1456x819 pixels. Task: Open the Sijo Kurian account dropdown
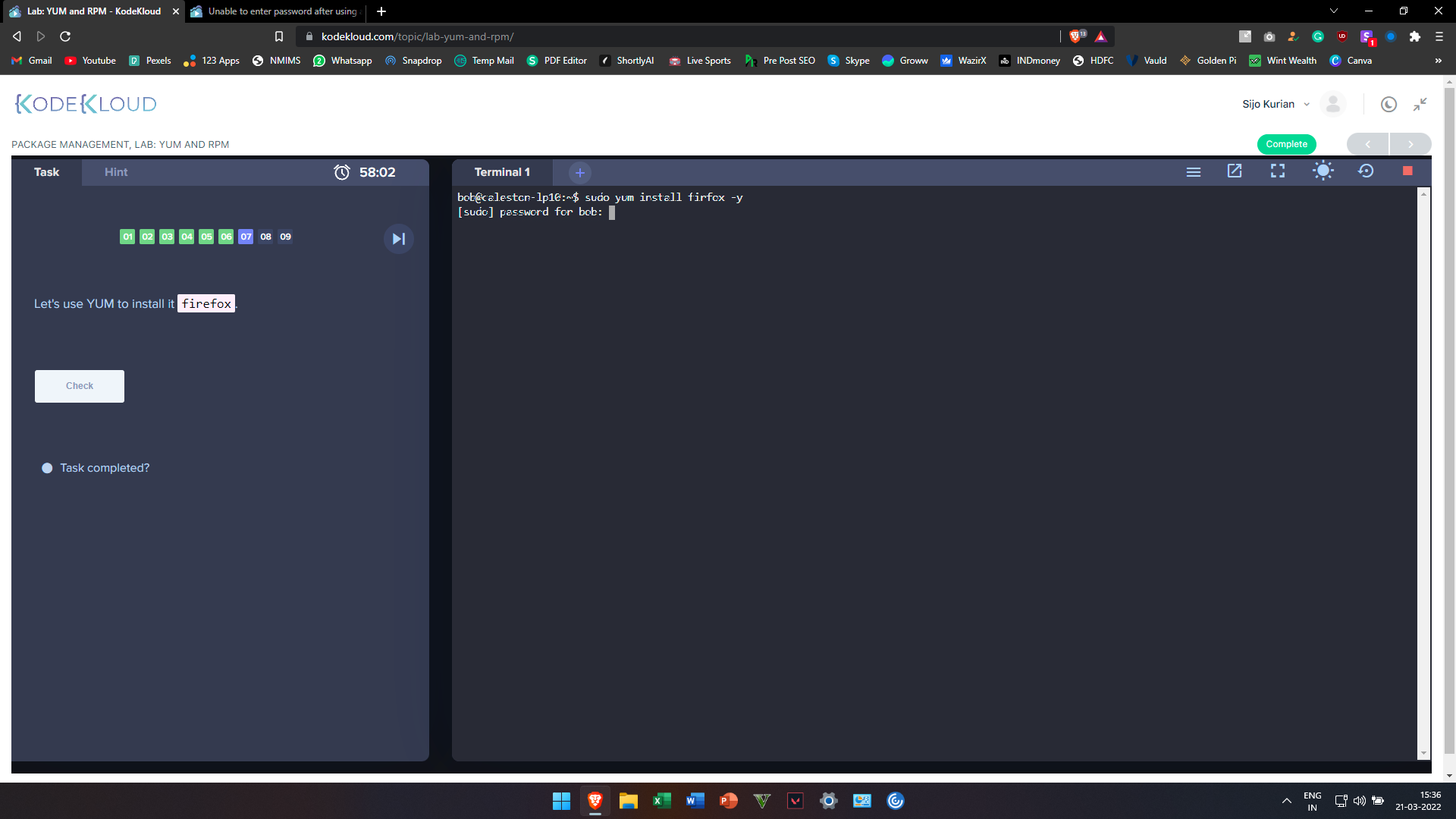point(1275,104)
